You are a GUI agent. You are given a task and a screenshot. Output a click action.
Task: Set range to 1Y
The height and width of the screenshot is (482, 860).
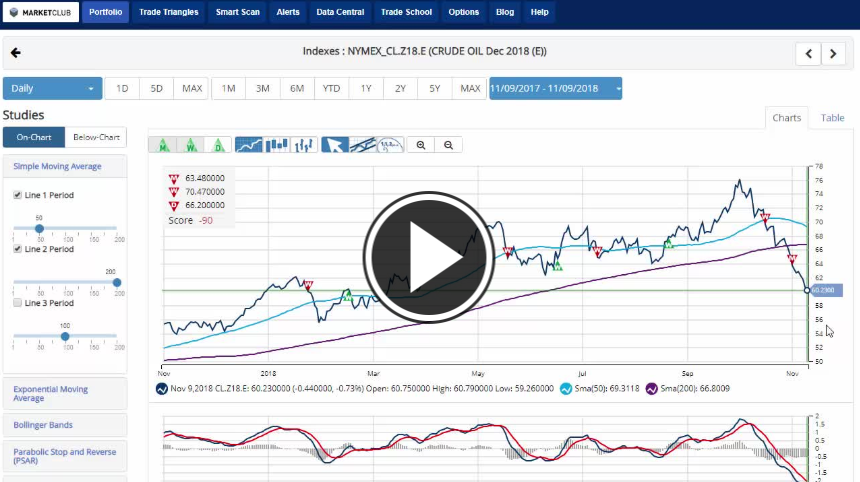coord(366,88)
